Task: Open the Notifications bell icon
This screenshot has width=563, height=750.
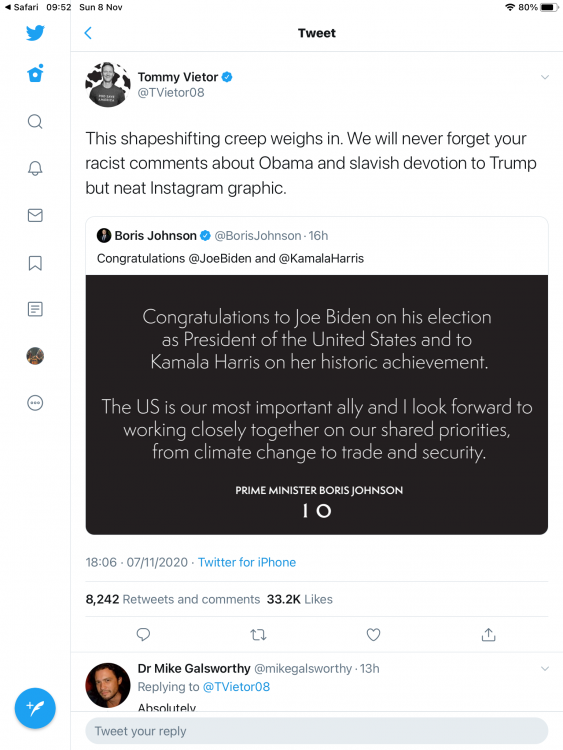Action: pos(35,168)
